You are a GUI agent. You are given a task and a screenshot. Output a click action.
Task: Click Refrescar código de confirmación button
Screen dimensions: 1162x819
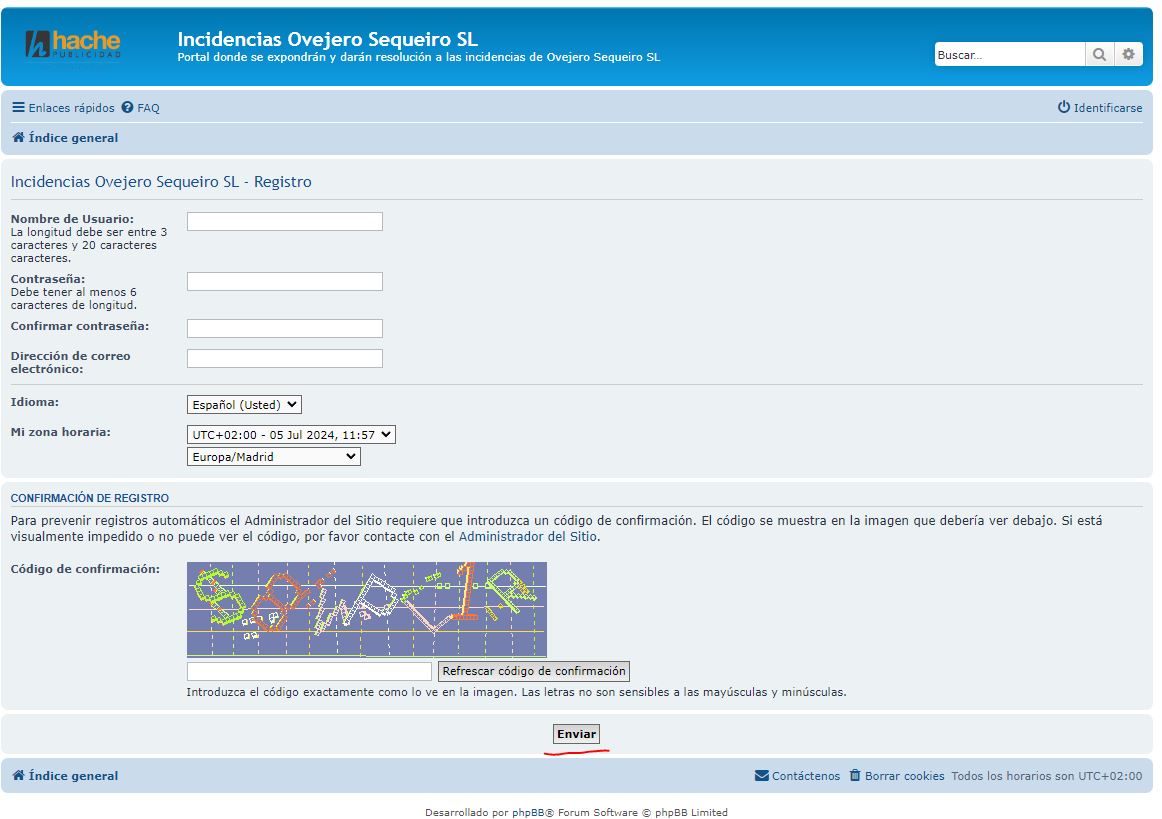(x=534, y=672)
